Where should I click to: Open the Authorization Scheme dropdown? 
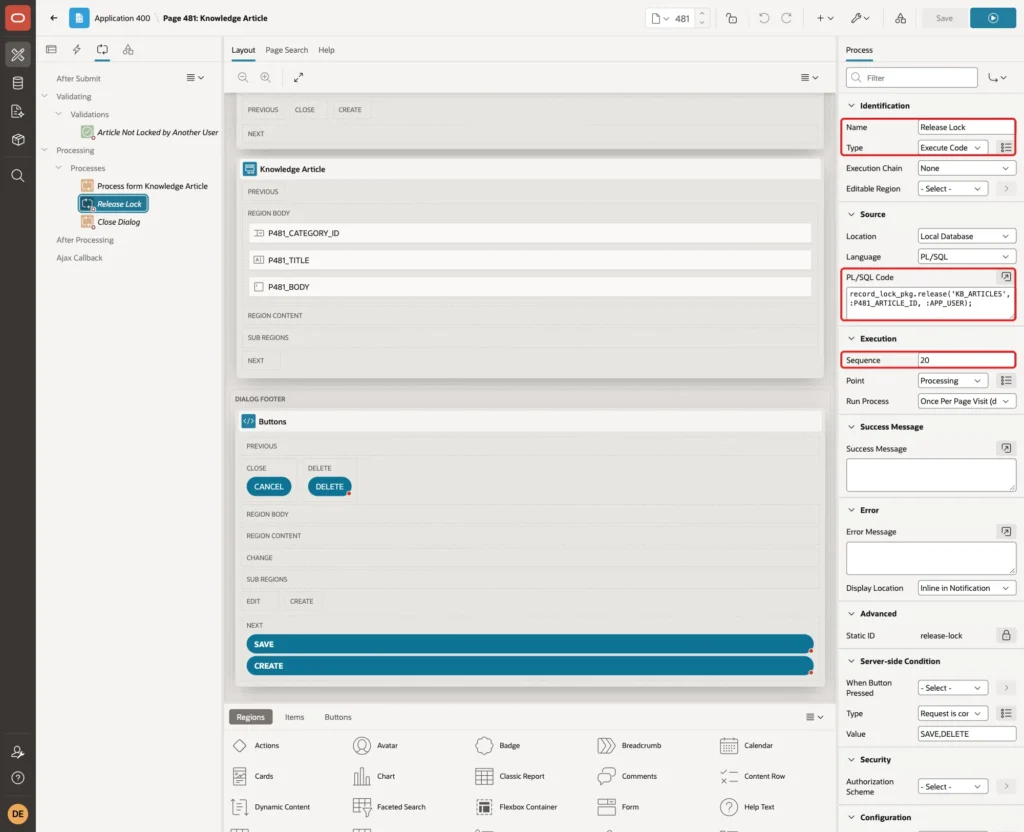952,786
